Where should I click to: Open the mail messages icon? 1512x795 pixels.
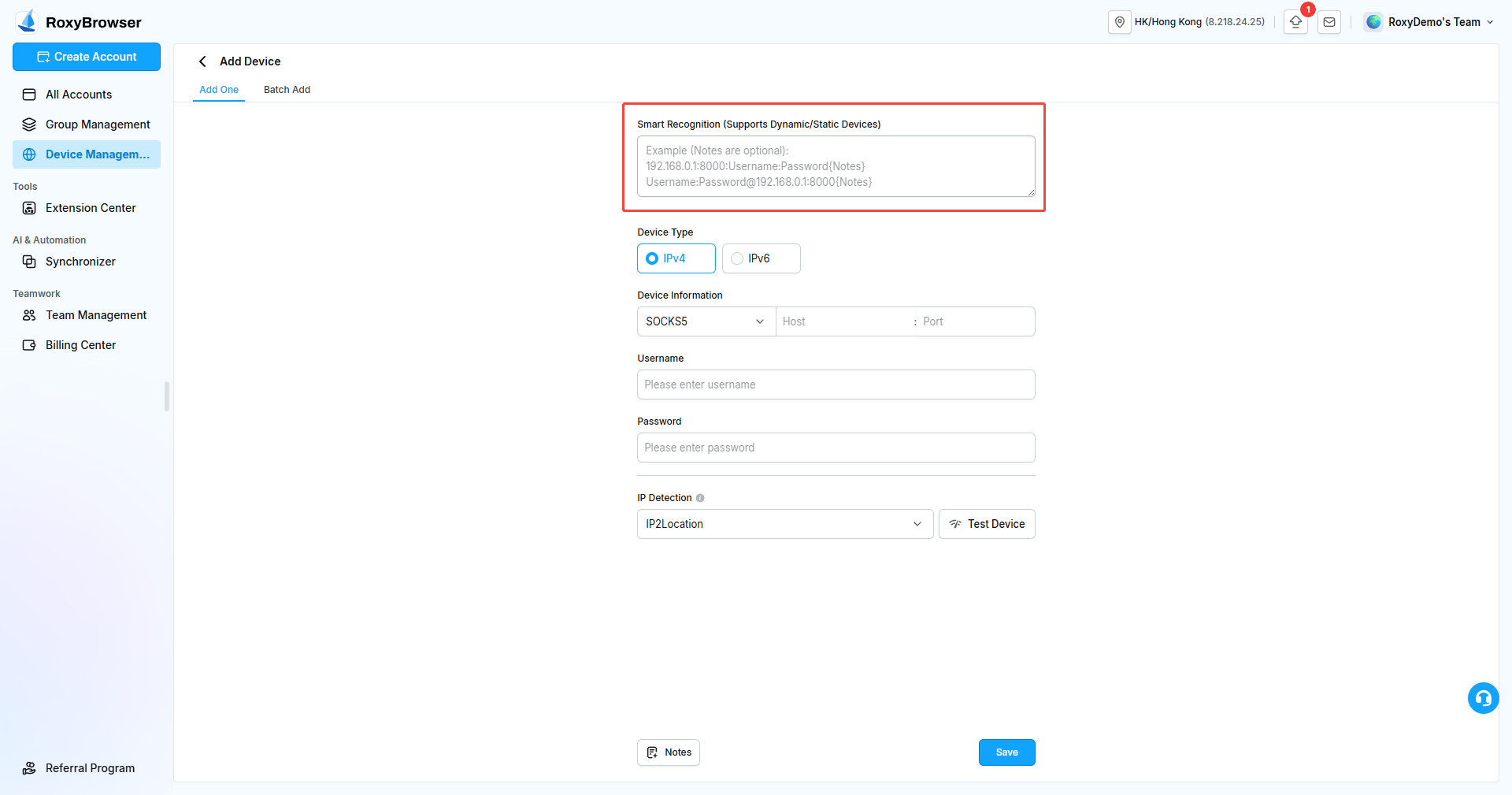pos(1329,22)
